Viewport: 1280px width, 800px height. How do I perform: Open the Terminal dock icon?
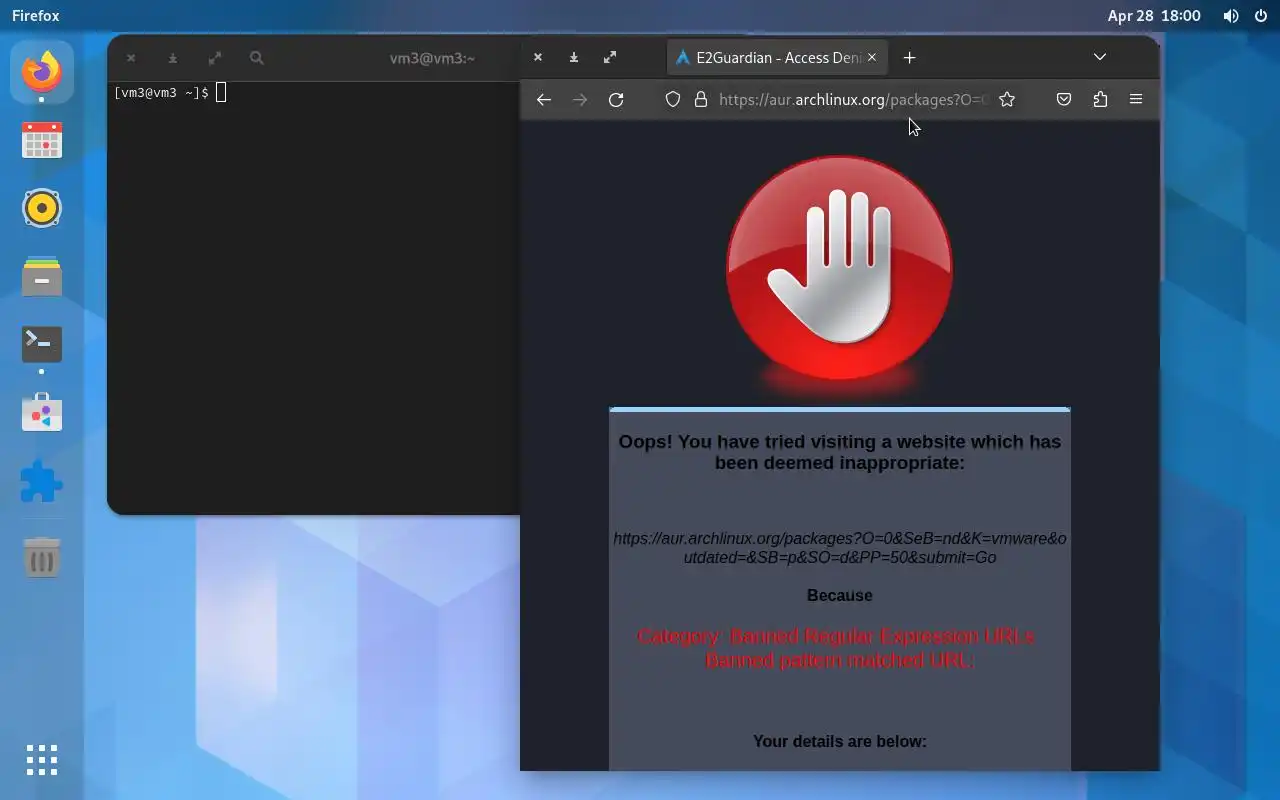[x=42, y=344]
